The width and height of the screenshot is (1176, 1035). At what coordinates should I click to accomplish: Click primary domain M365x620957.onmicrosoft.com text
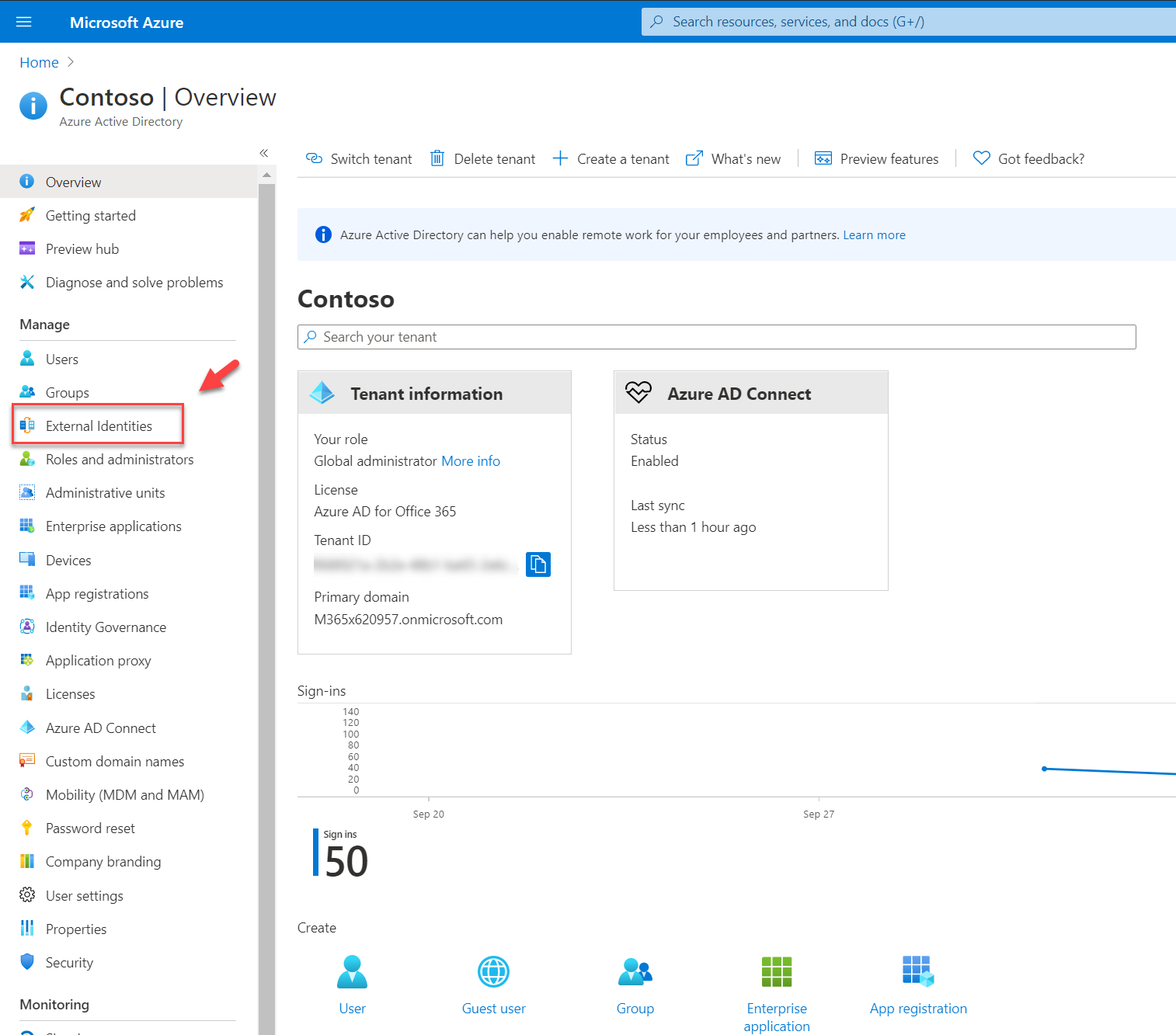(408, 620)
